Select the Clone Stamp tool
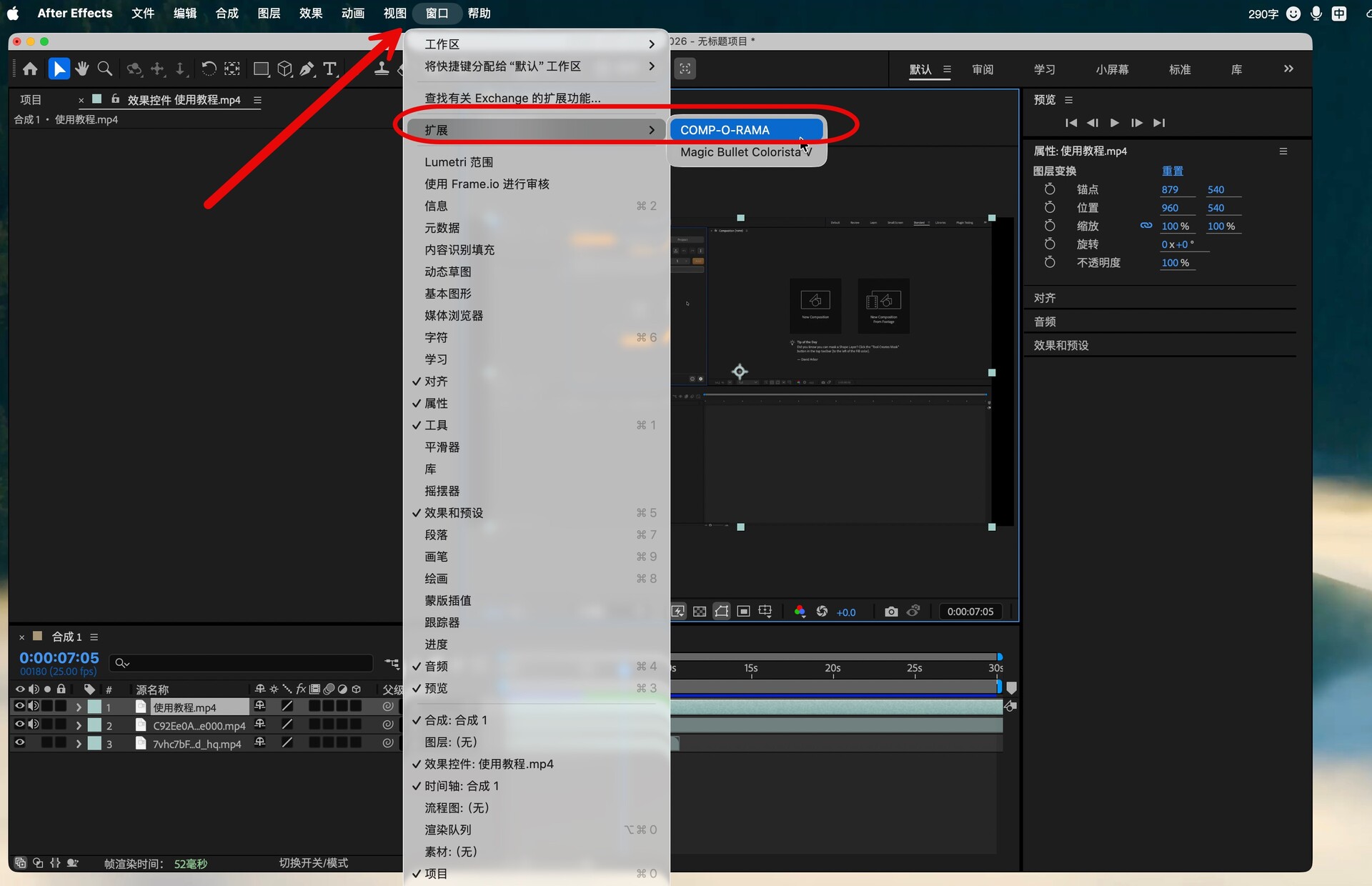Image resolution: width=1372 pixels, height=886 pixels. 382,69
